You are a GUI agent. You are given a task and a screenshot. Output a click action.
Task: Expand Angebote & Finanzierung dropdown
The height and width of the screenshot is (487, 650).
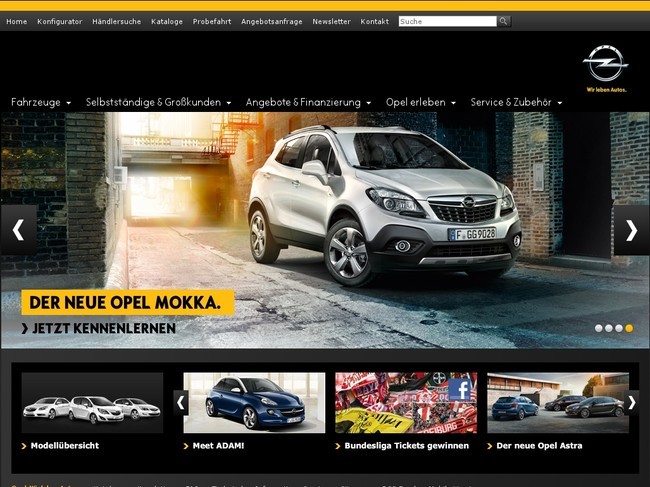[x=308, y=102]
